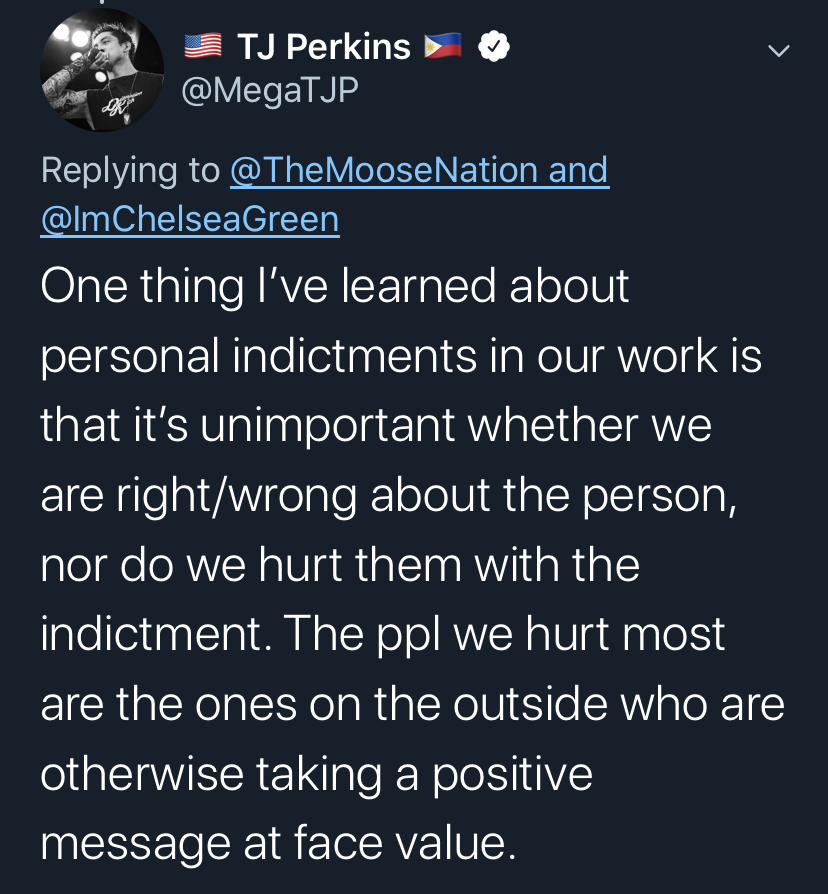Click "otherwise taking a positive" tweet line
The width and height of the screenshot is (828, 894).
316,775
